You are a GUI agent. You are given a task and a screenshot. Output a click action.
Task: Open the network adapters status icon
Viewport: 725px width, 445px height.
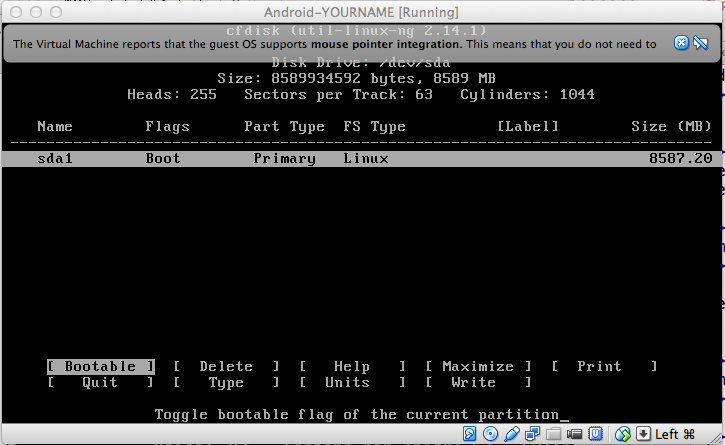pos(532,434)
